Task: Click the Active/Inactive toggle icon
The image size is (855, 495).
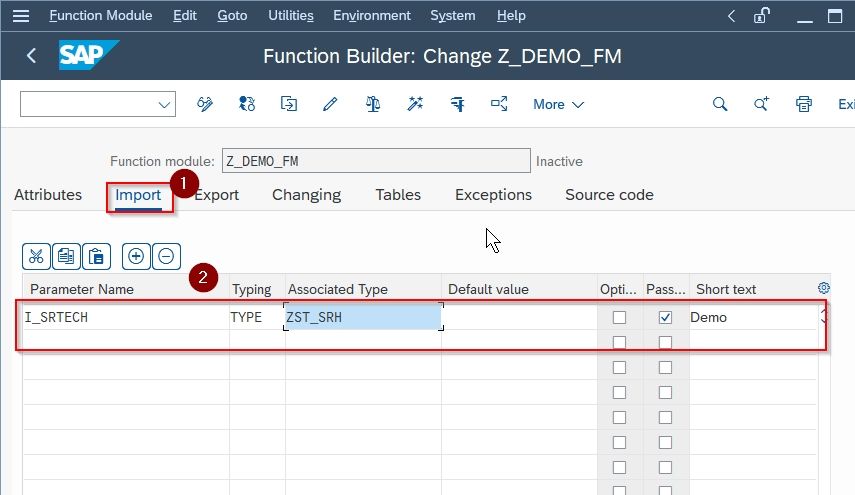Action: coord(246,104)
